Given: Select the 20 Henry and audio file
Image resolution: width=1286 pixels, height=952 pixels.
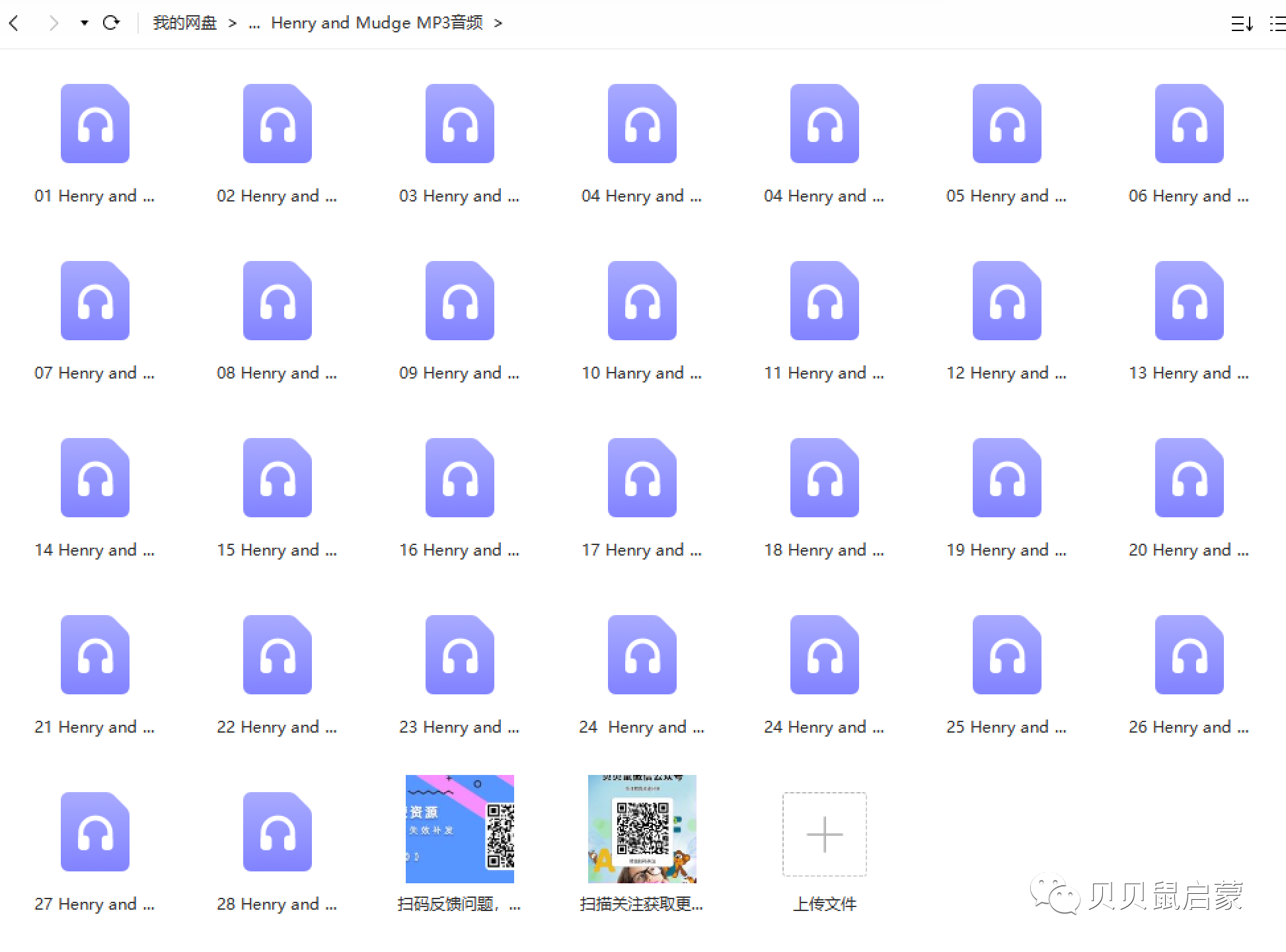Looking at the screenshot, I should (x=1189, y=478).
